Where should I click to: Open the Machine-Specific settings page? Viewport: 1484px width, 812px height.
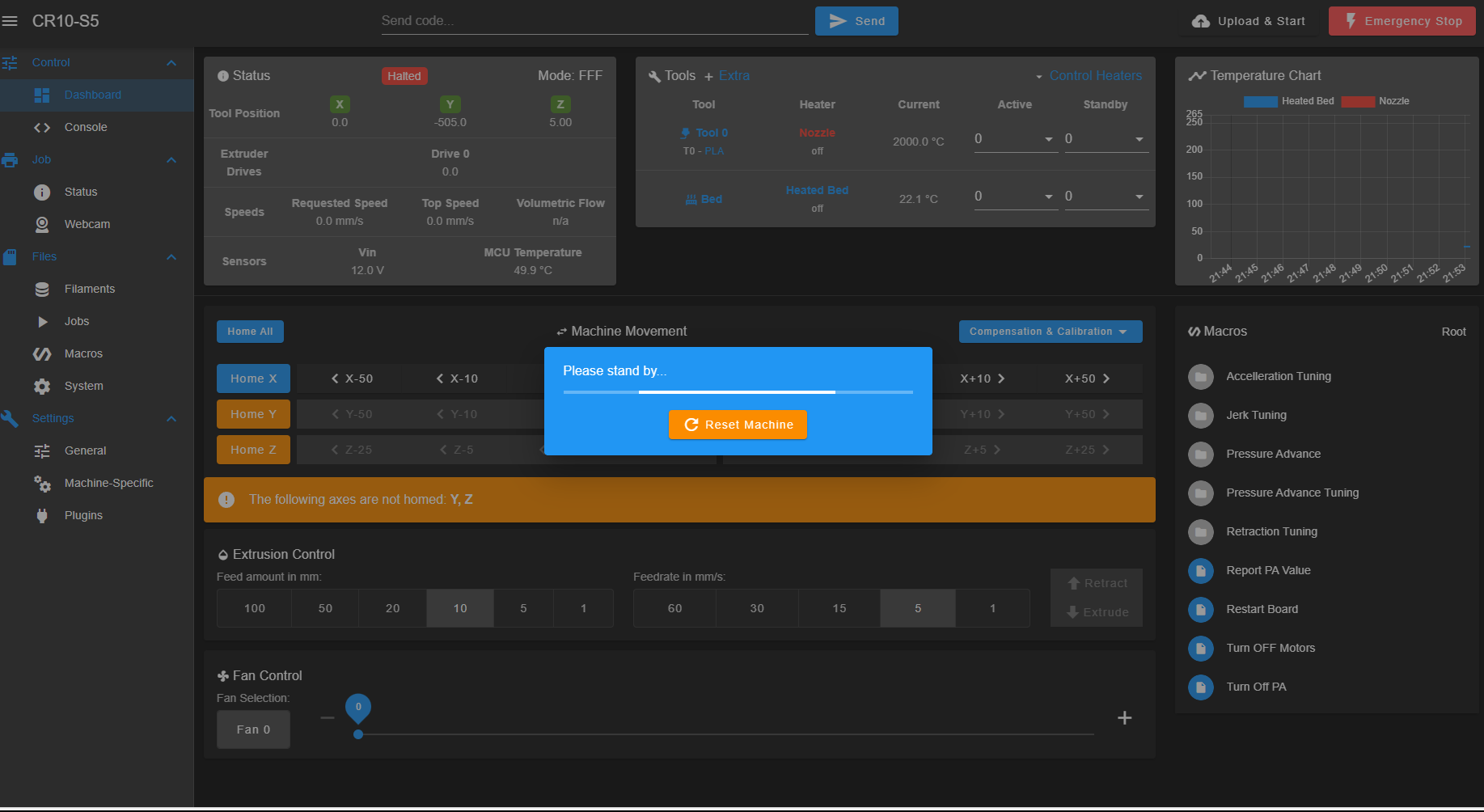pos(97,483)
